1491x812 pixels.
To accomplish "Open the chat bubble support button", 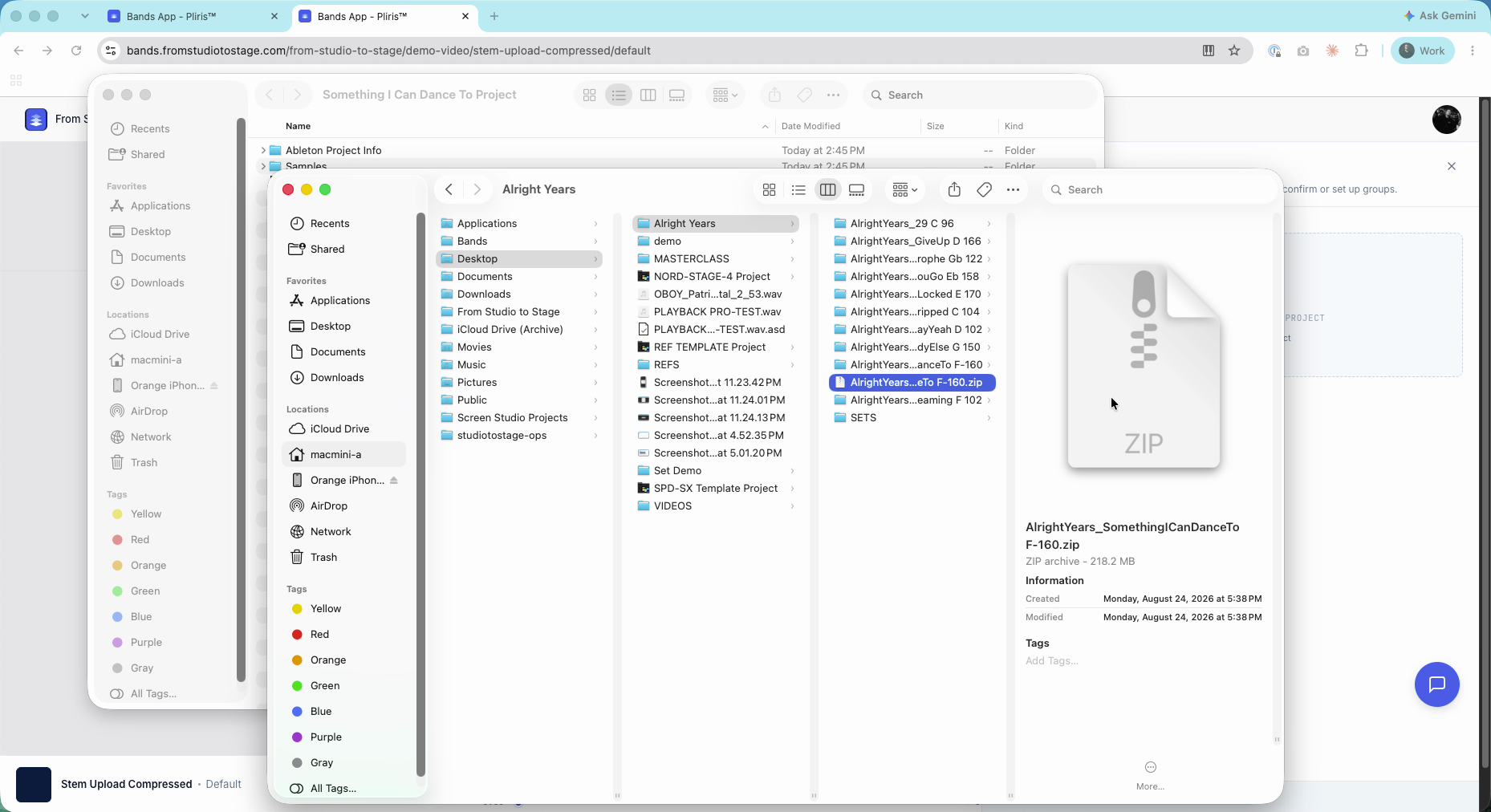I will tap(1436, 684).
